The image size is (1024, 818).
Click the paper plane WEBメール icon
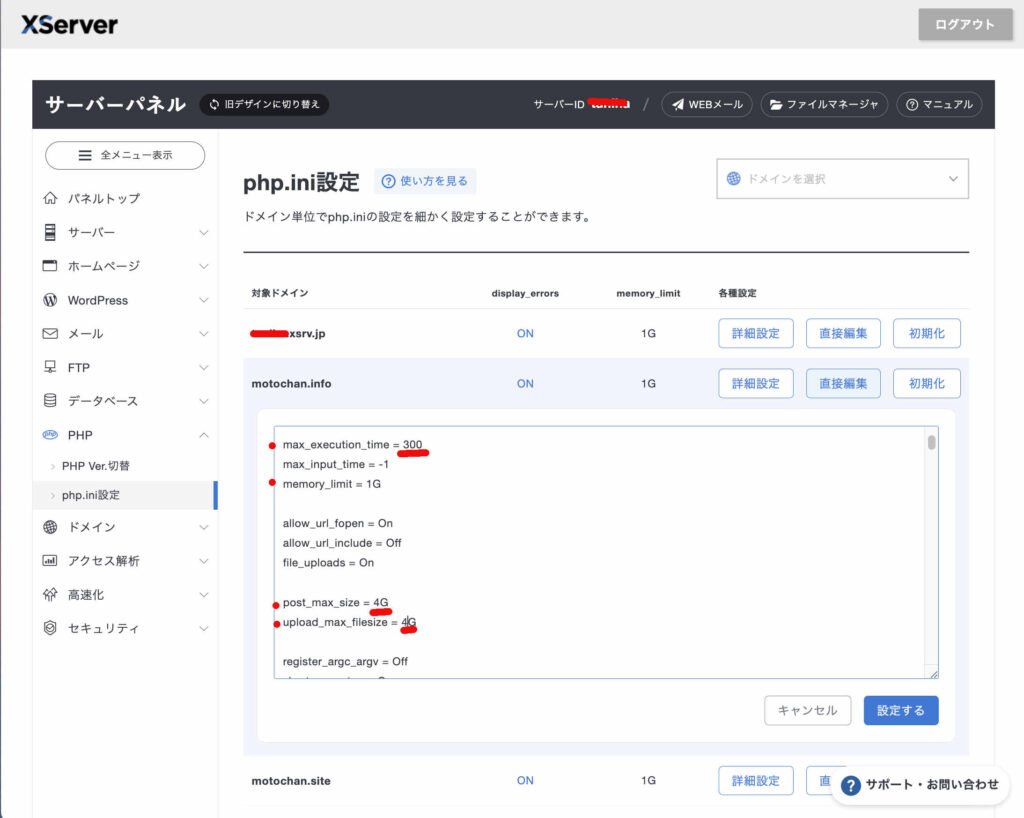point(678,104)
